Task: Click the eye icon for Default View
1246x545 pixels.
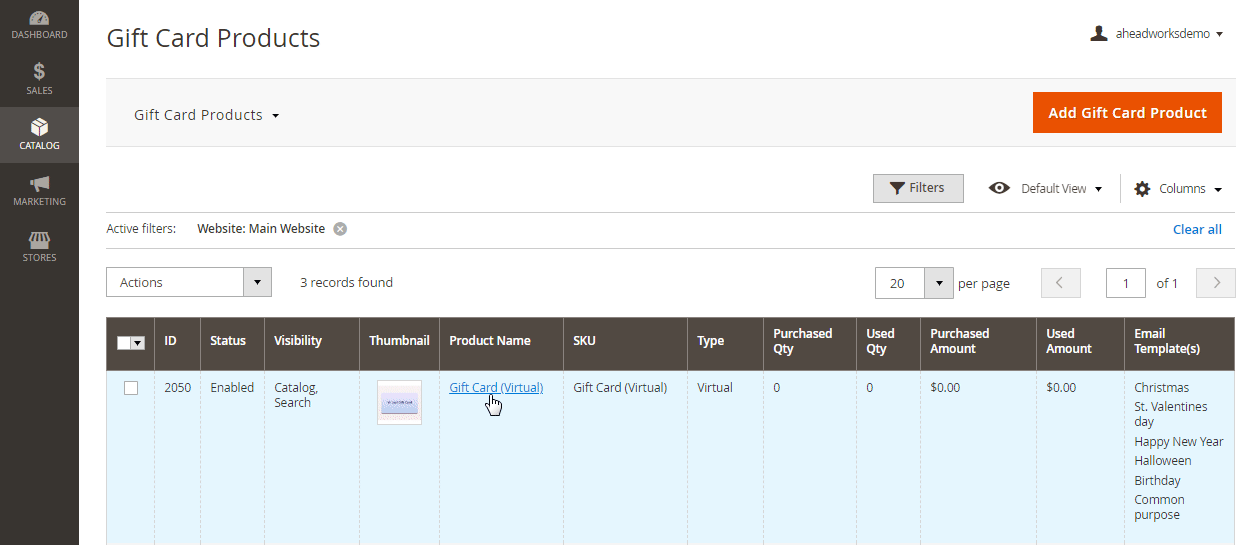Action: tap(999, 188)
